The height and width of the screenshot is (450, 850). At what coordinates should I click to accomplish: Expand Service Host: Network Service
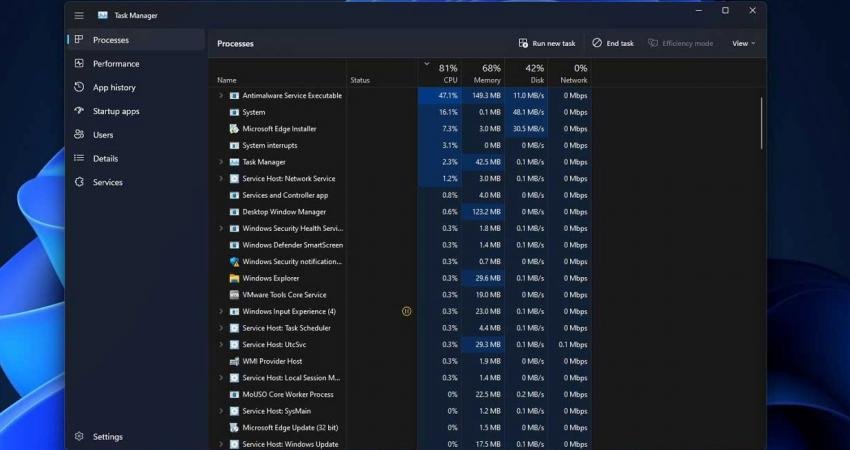tap(221, 179)
